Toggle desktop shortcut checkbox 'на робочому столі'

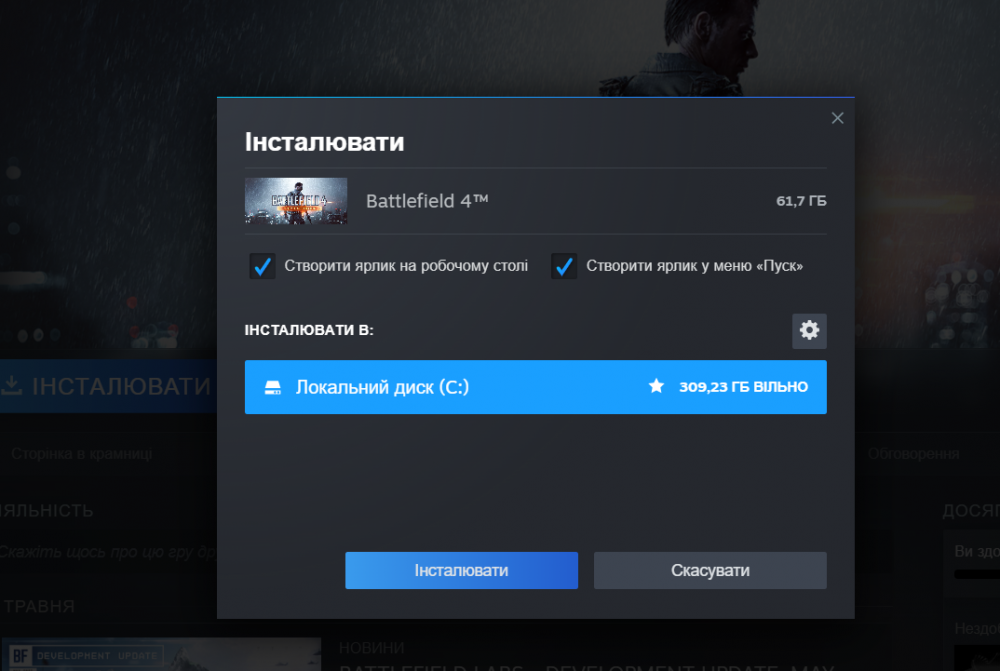coord(262,266)
